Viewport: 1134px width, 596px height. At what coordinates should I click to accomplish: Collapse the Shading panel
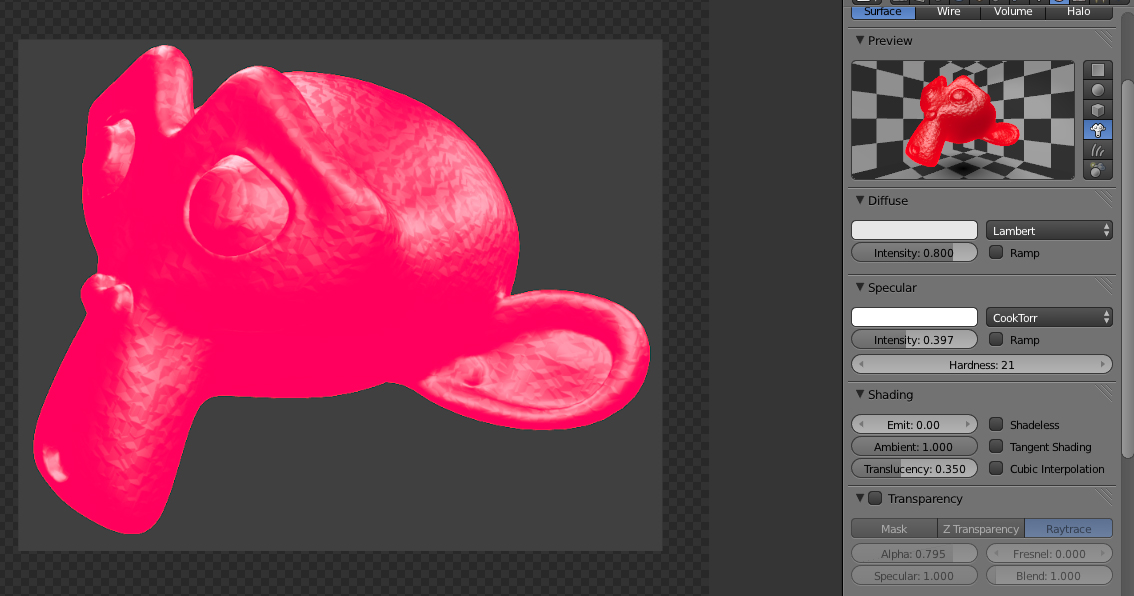tap(860, 394)
